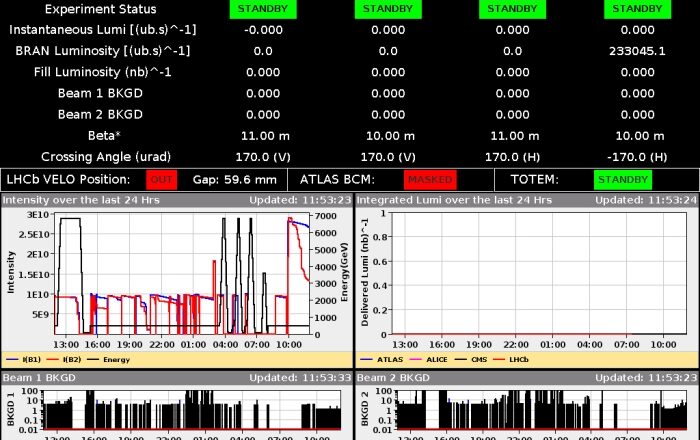Click the Delivered Lumi (nb)^-1 axis title
The height and width of the screenshot is (440, 700).
(x=365, y=272)
